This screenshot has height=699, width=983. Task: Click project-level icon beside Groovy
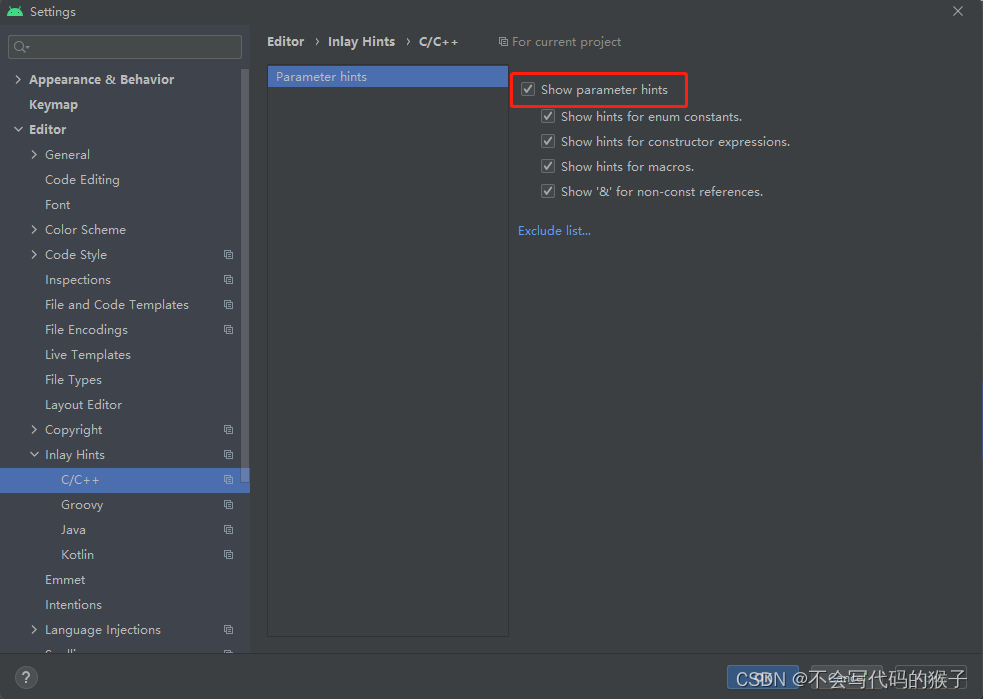coord(228,505)
